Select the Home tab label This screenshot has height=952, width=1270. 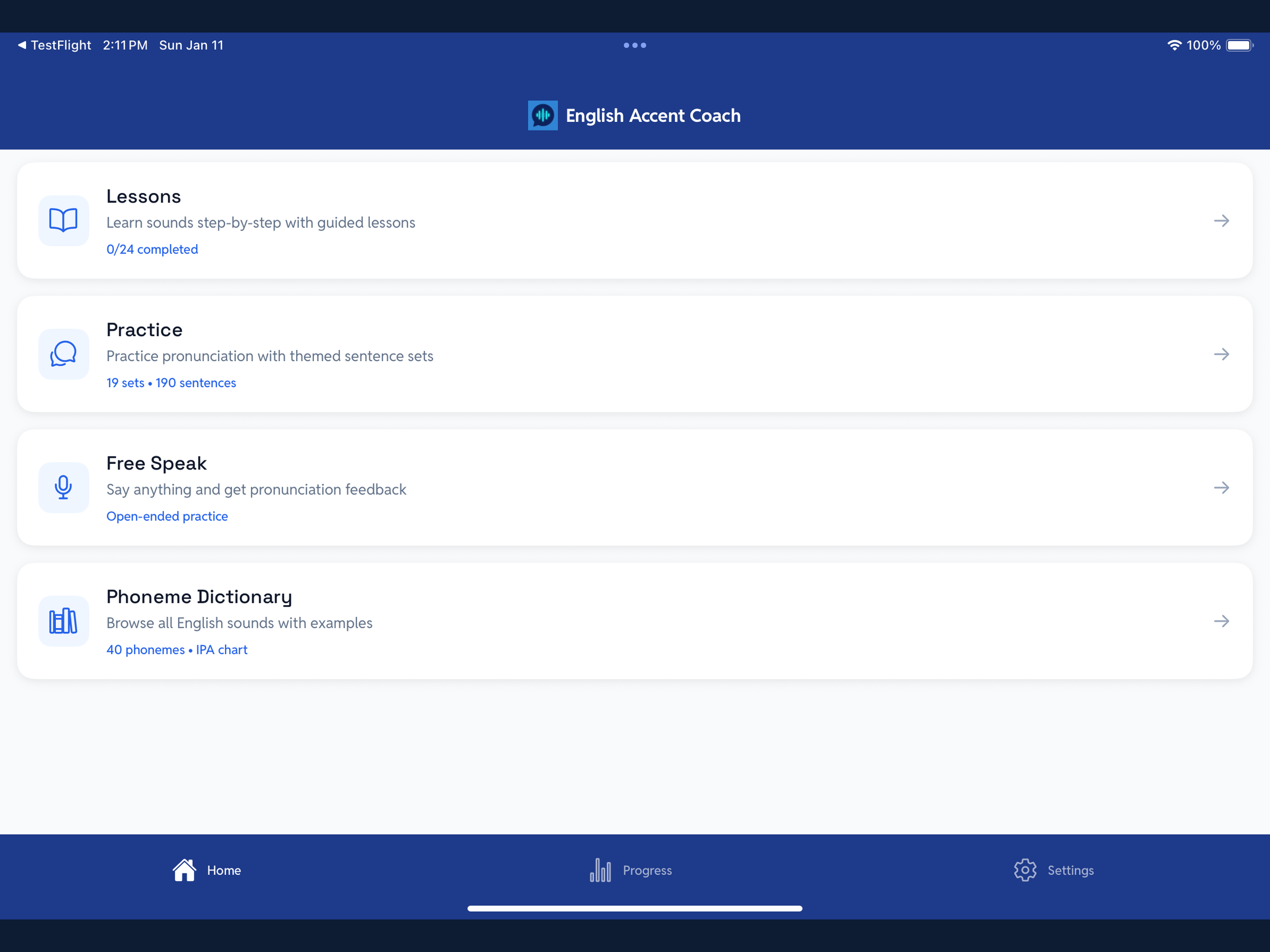coord(224,870)
